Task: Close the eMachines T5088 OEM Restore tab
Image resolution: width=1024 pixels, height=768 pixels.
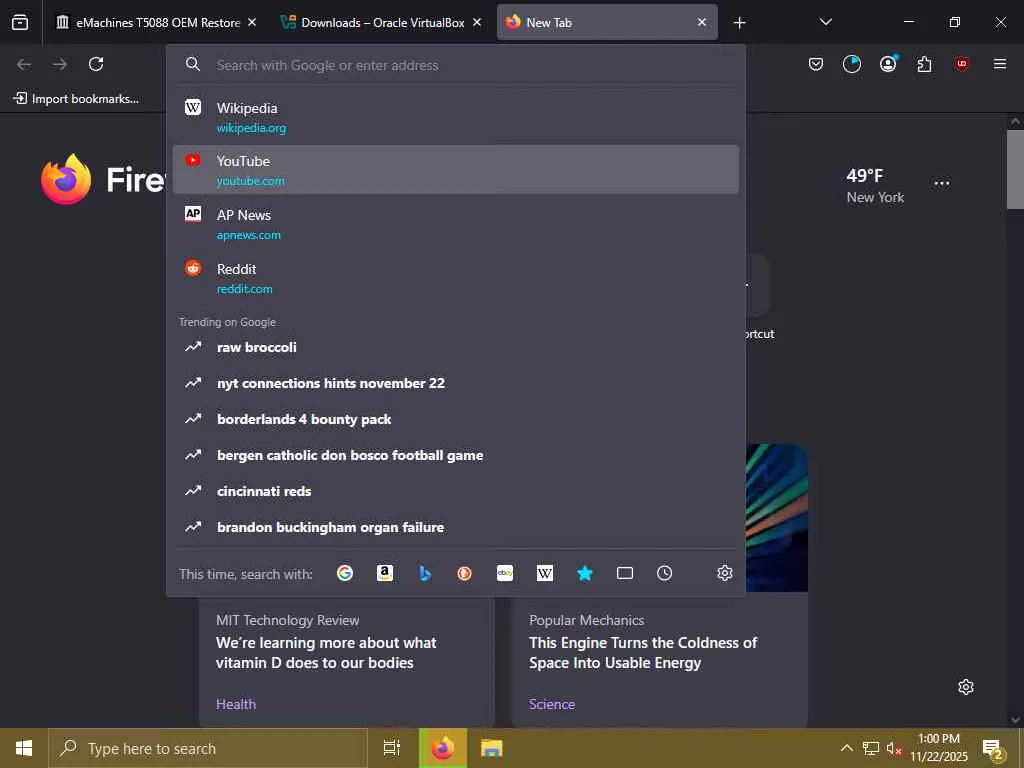Action: (x=252, y=22)
